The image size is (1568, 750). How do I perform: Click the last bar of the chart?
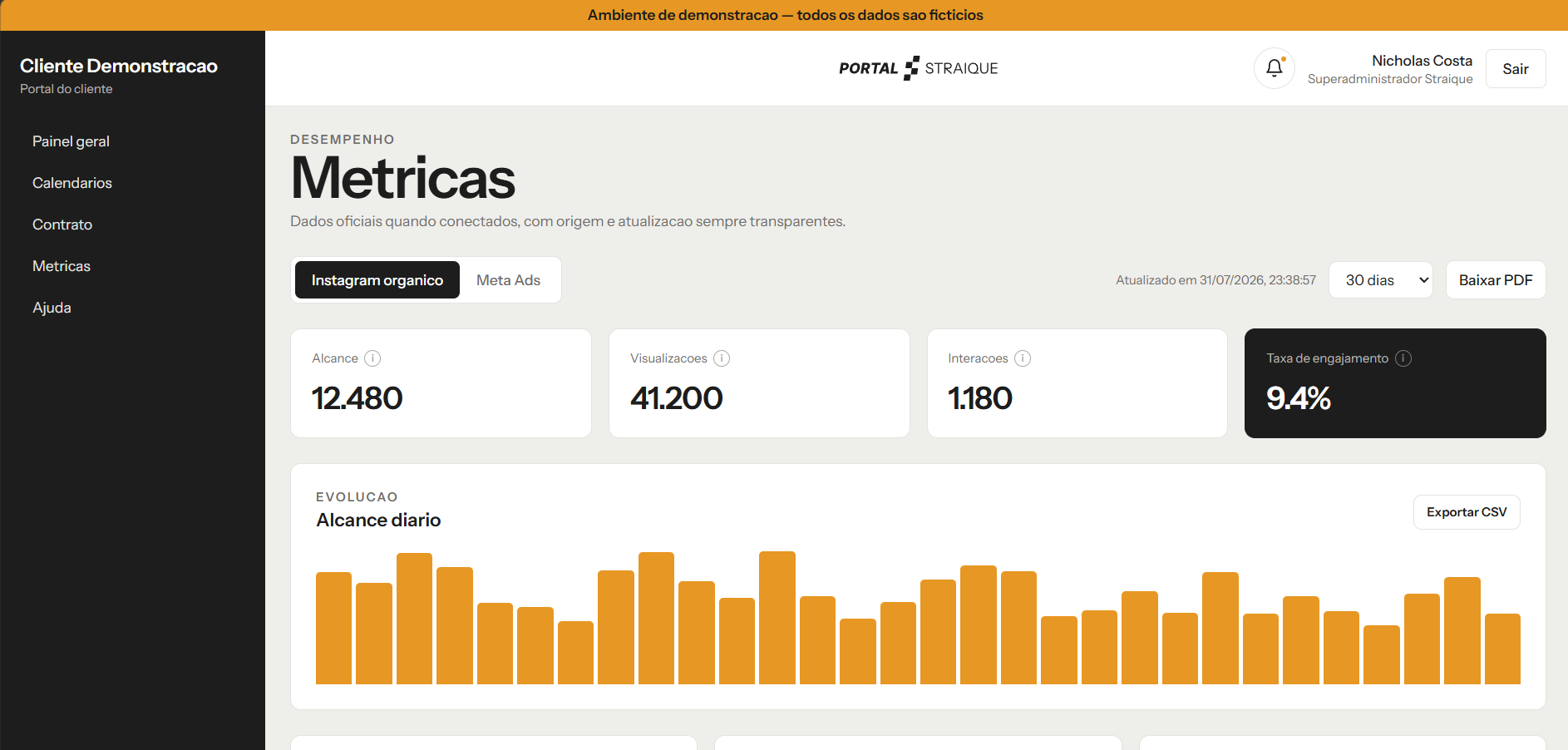pos(1502,649)
